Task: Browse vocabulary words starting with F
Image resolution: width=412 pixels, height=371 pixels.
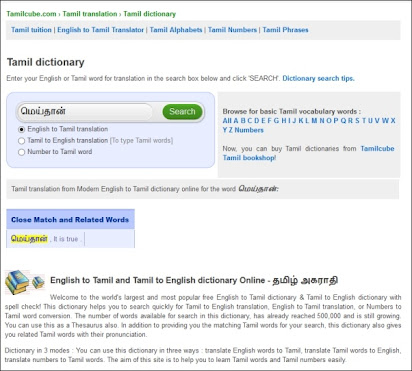Action: pyautogui.click(x=270, y=121)
